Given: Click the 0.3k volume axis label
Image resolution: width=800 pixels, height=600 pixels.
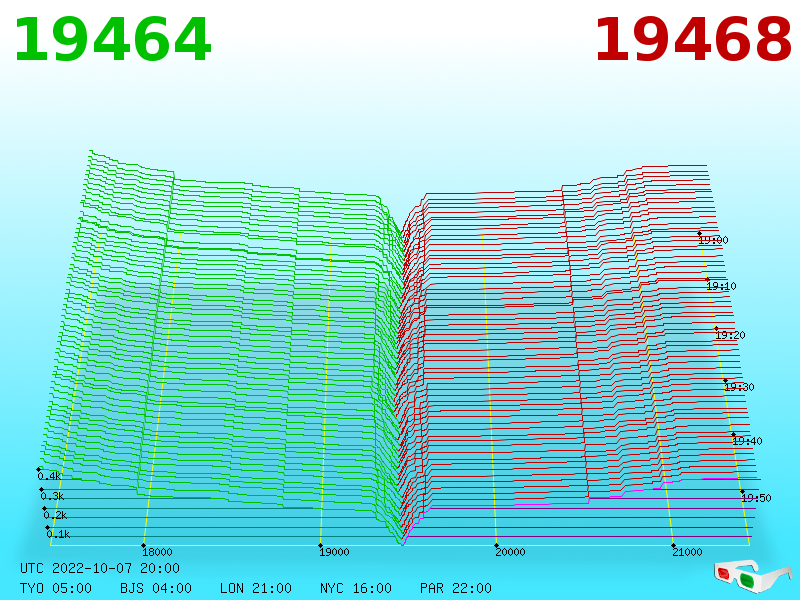Looking at the screenshot, I should pos(53,496).
